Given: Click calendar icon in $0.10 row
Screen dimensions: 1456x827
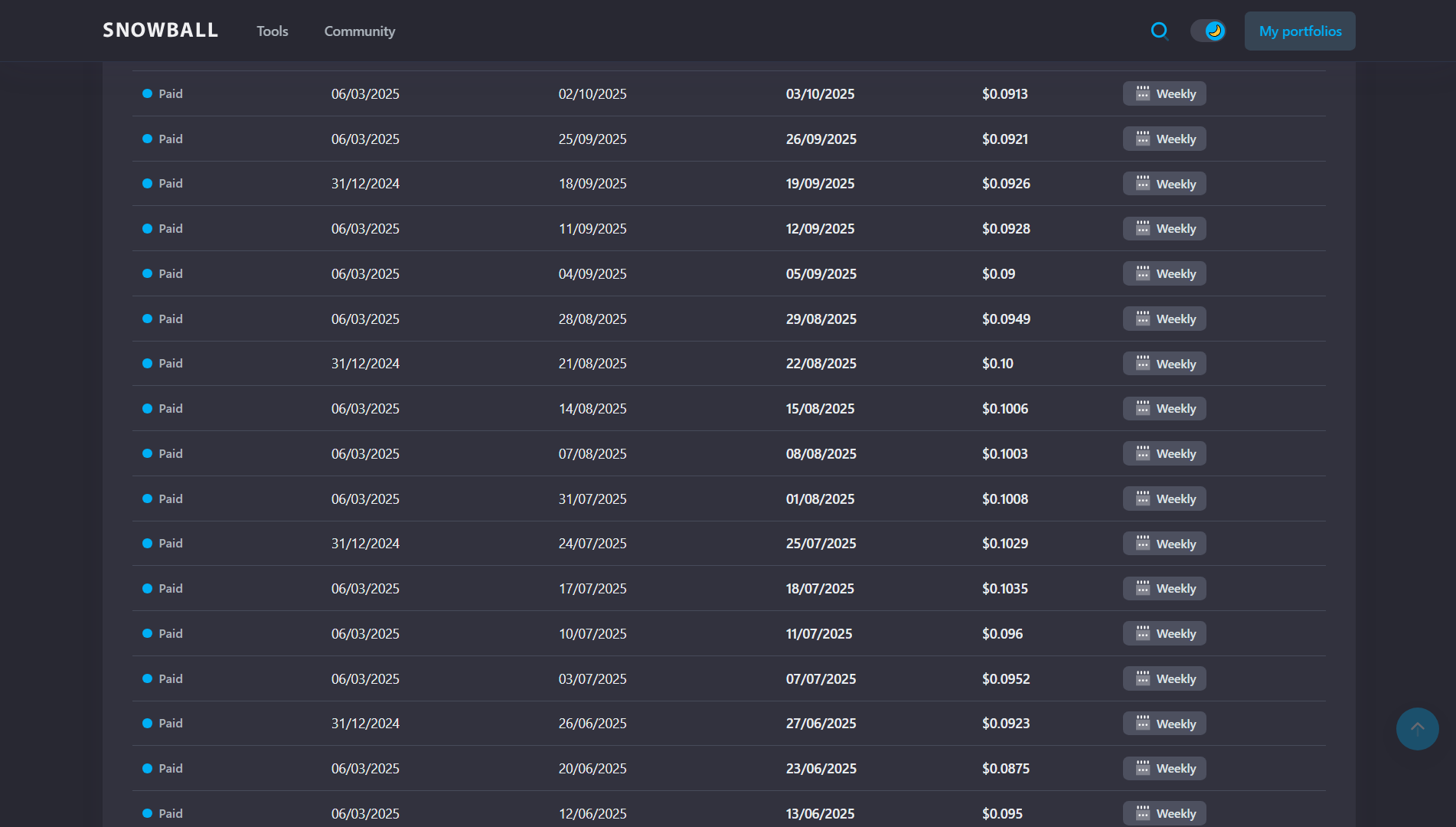Looking at the screenshot, I should point(1142,363).
